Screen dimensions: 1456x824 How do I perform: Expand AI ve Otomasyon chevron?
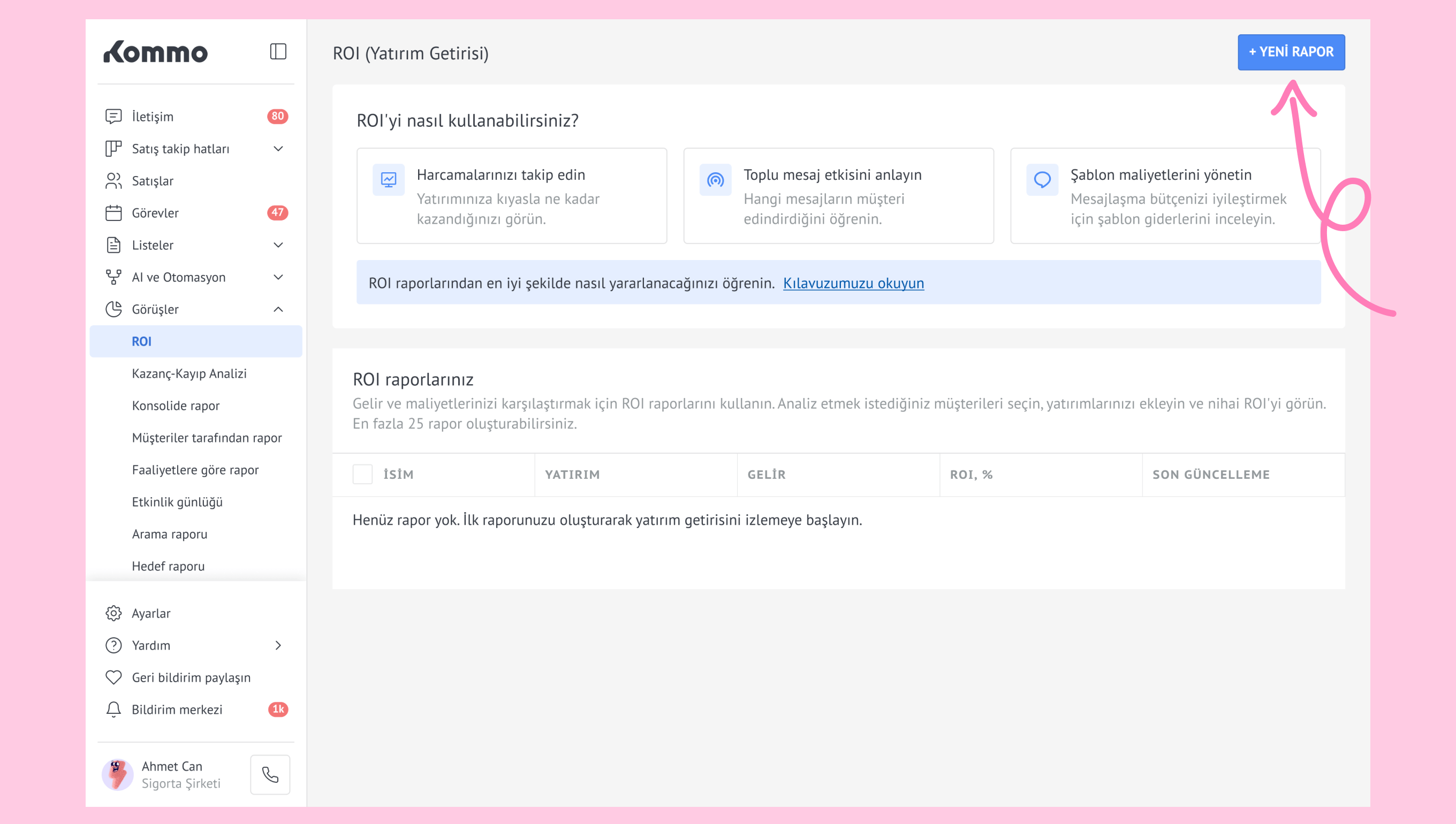click(278, 277)
